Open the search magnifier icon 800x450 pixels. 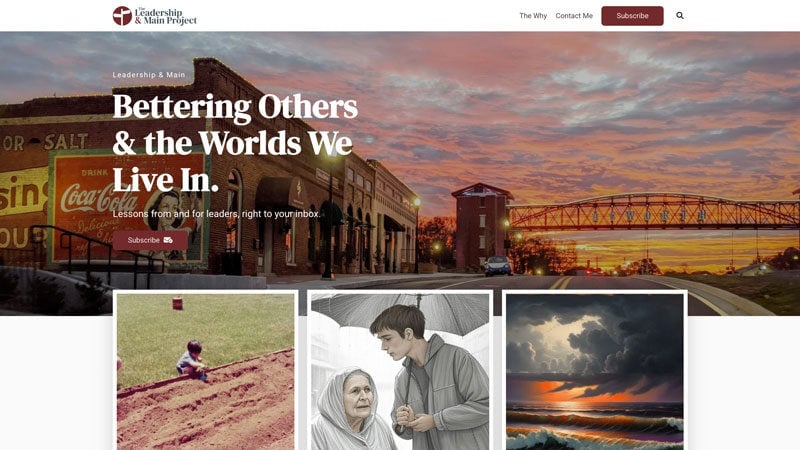pyautogui.click(x=680, y=16)
